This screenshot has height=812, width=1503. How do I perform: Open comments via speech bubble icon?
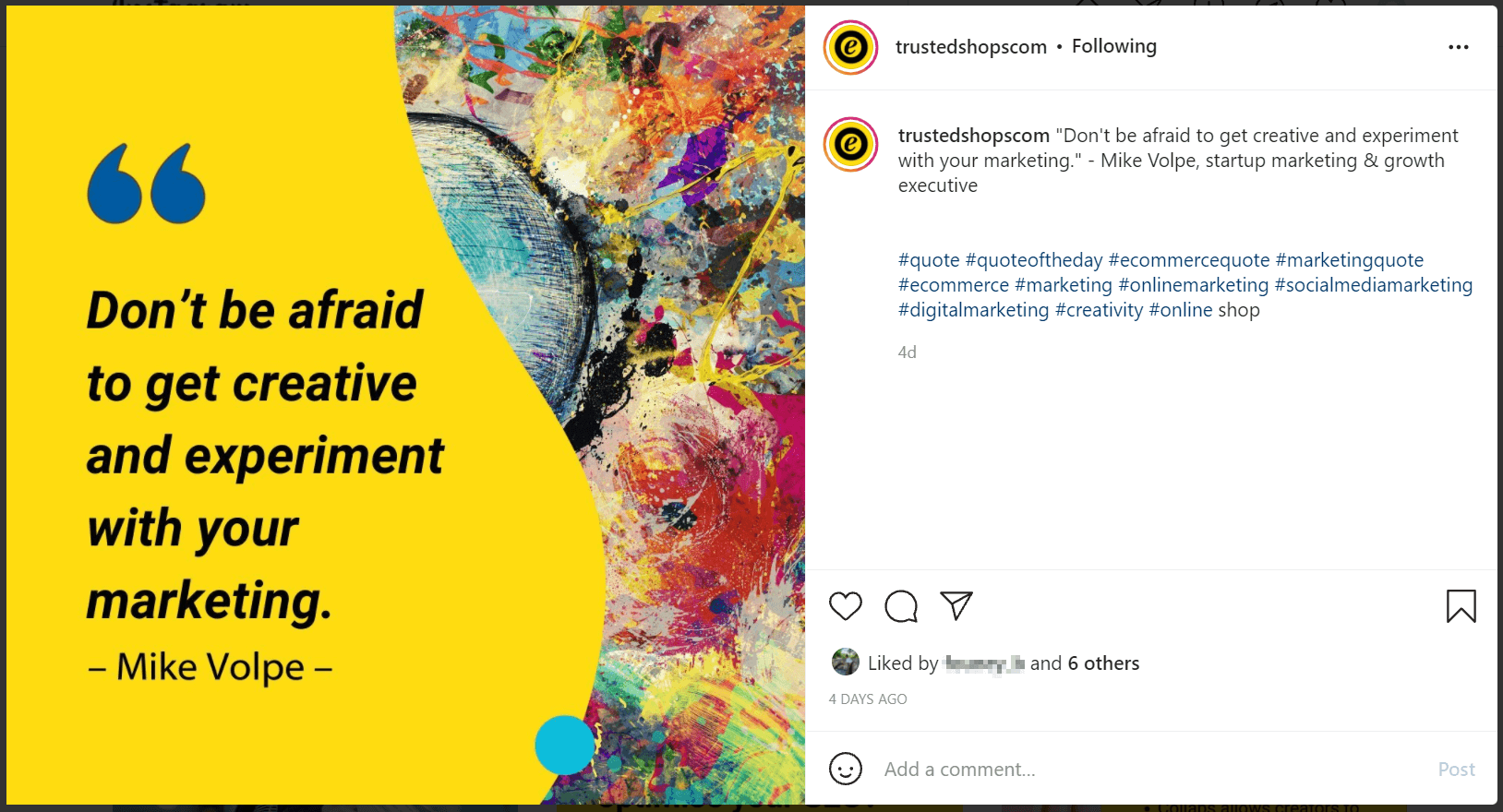(901, 606)
